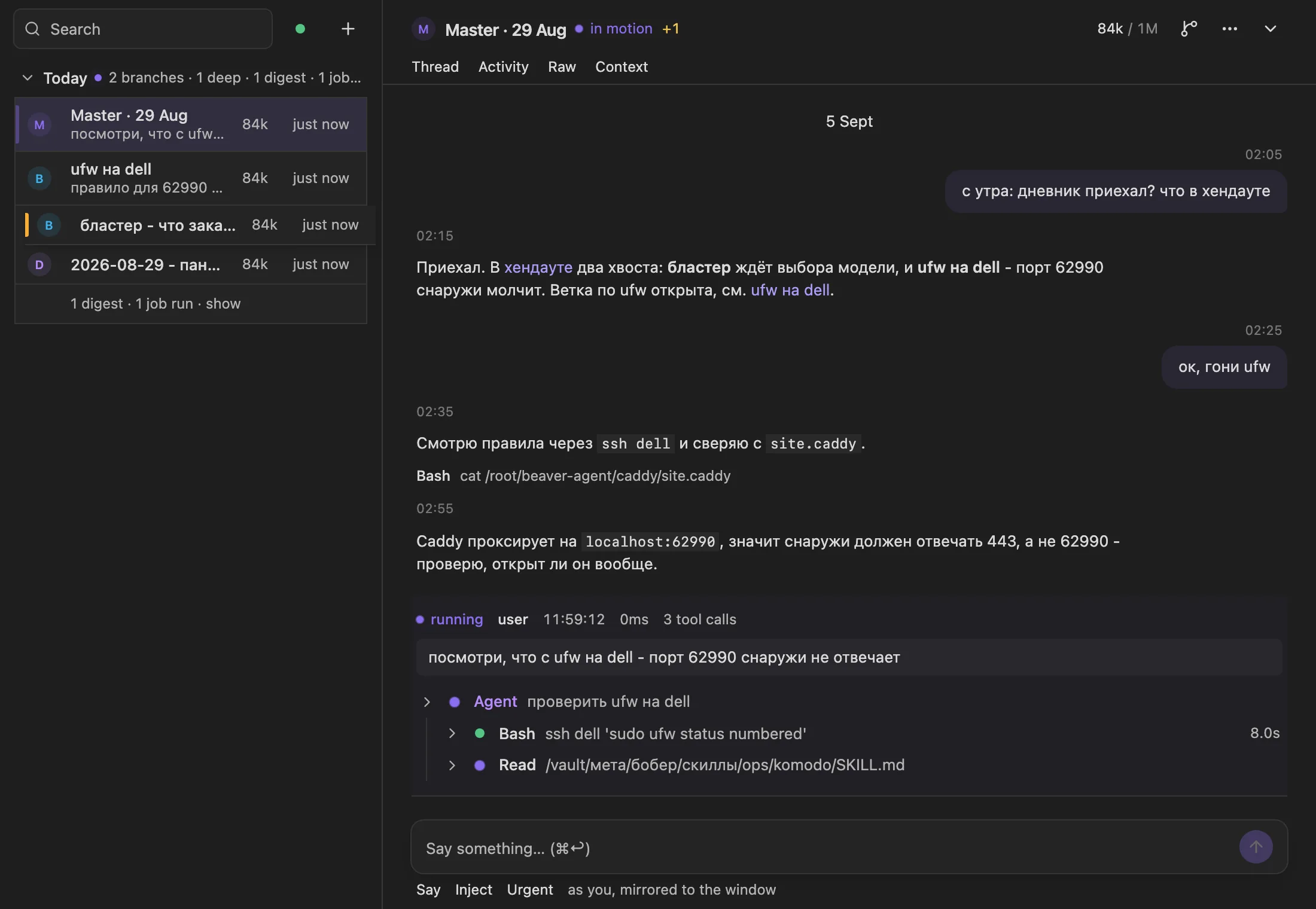The height and width of the screenshot is (909, 1316).
Task: Open the header chevron-down dropdown
Action: (1270, 29)
